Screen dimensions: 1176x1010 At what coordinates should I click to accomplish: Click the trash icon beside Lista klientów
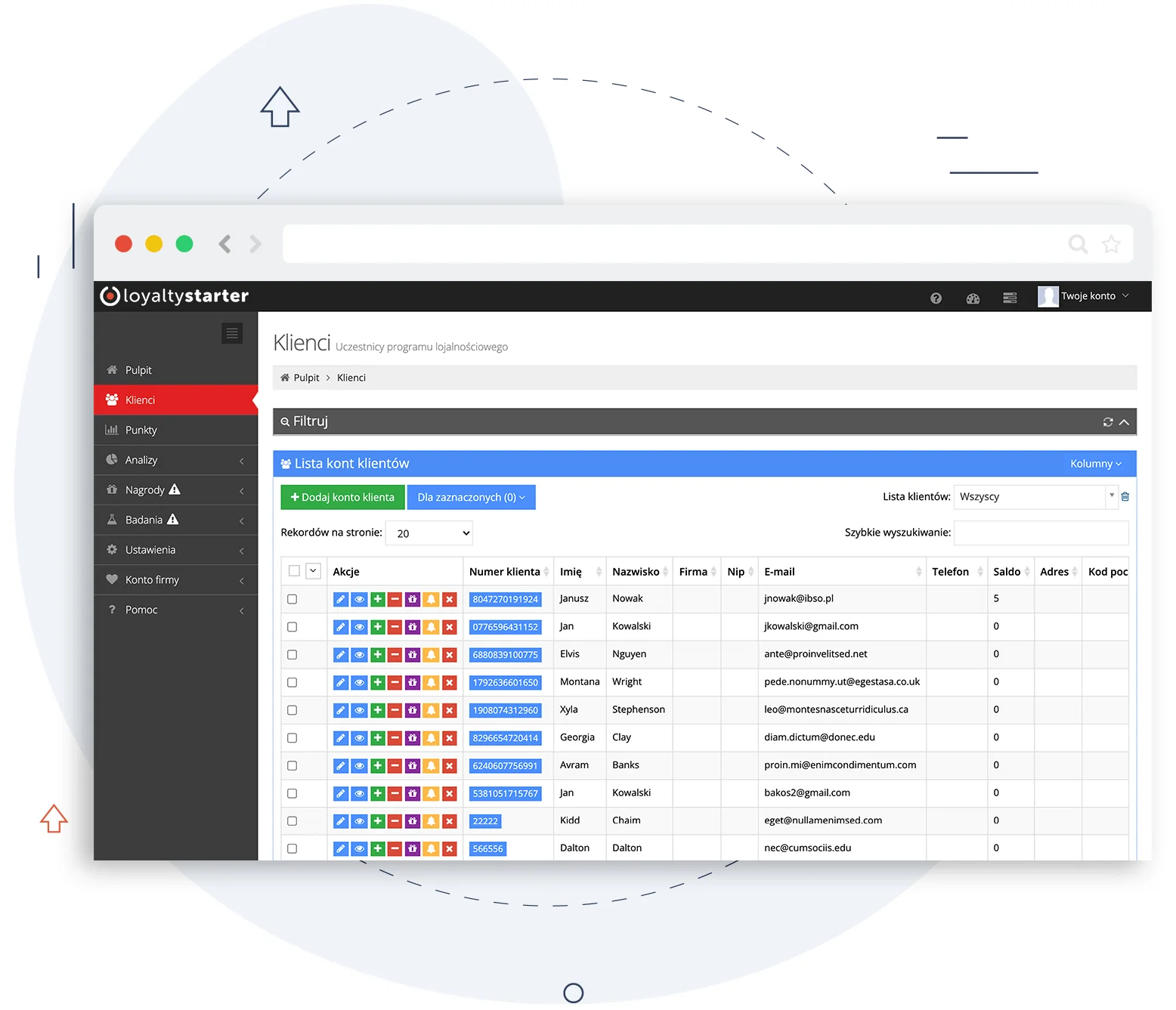point(1125,496)
